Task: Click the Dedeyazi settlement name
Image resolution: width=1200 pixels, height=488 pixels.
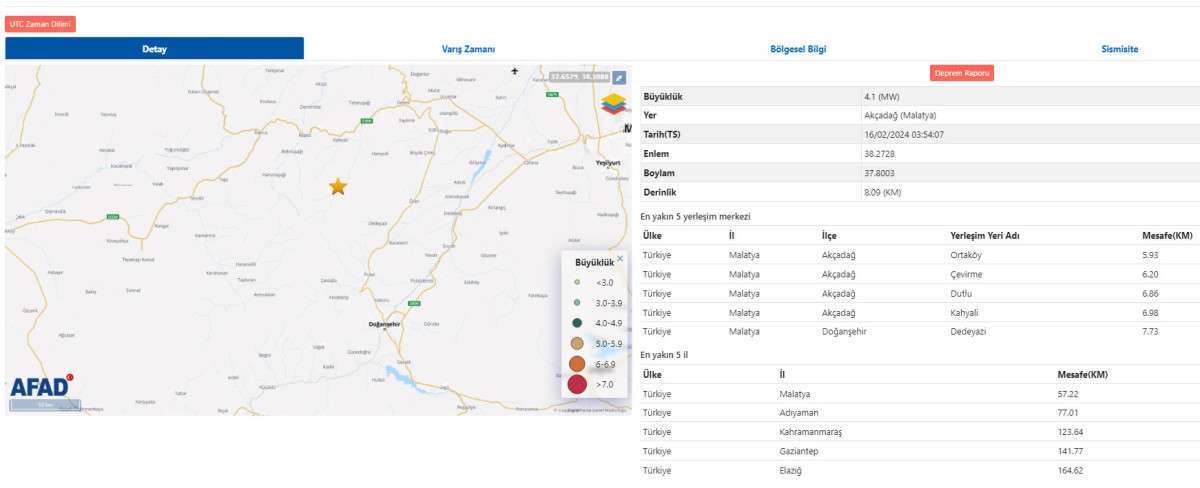Action: (968, 331)
